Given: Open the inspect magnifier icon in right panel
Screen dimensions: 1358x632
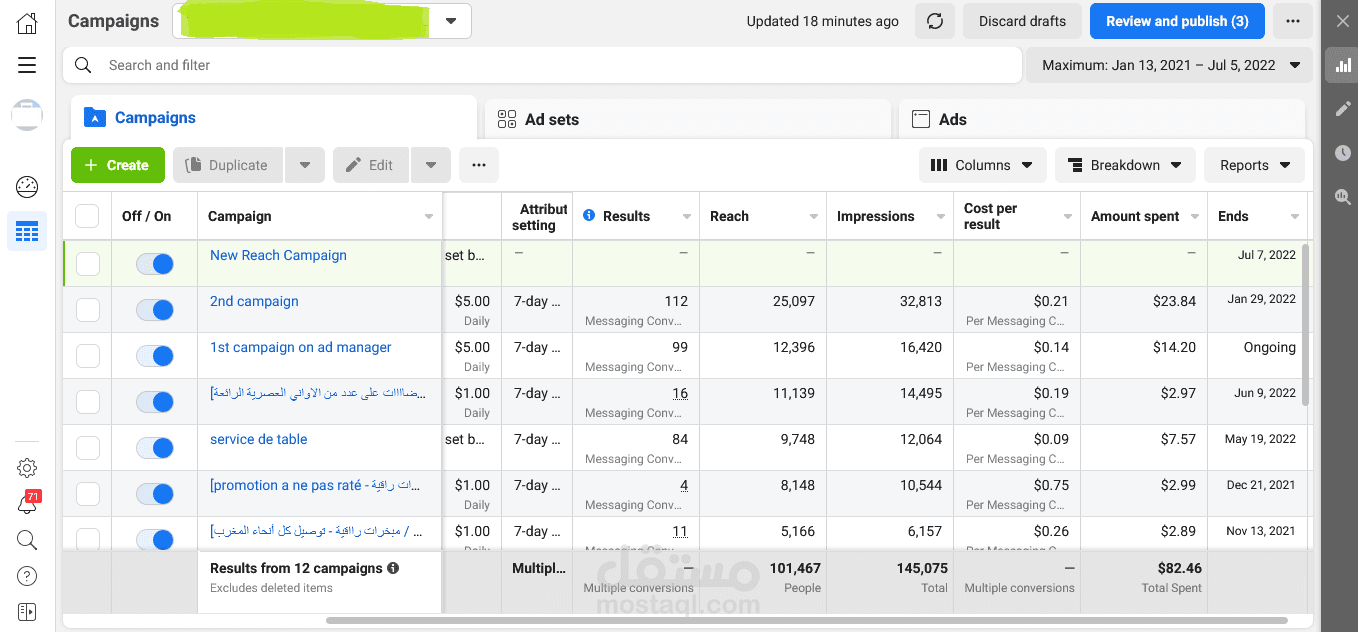Looking at the screenshot, I should (1342, 197).
